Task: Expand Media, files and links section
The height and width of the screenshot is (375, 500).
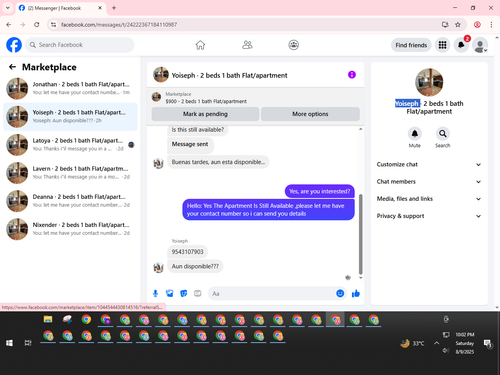Action: 429,199
